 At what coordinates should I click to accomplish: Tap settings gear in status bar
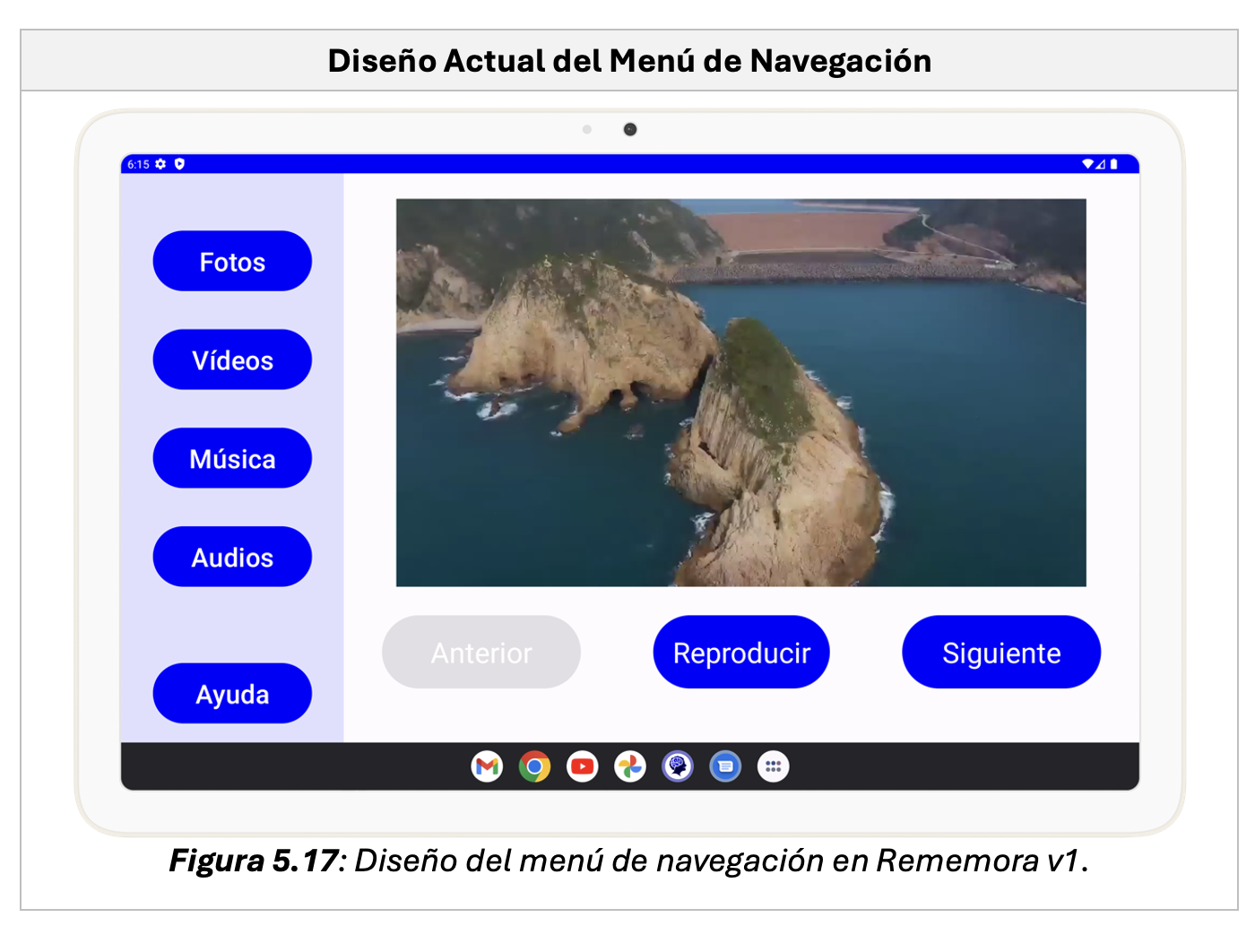click(160, 164)
